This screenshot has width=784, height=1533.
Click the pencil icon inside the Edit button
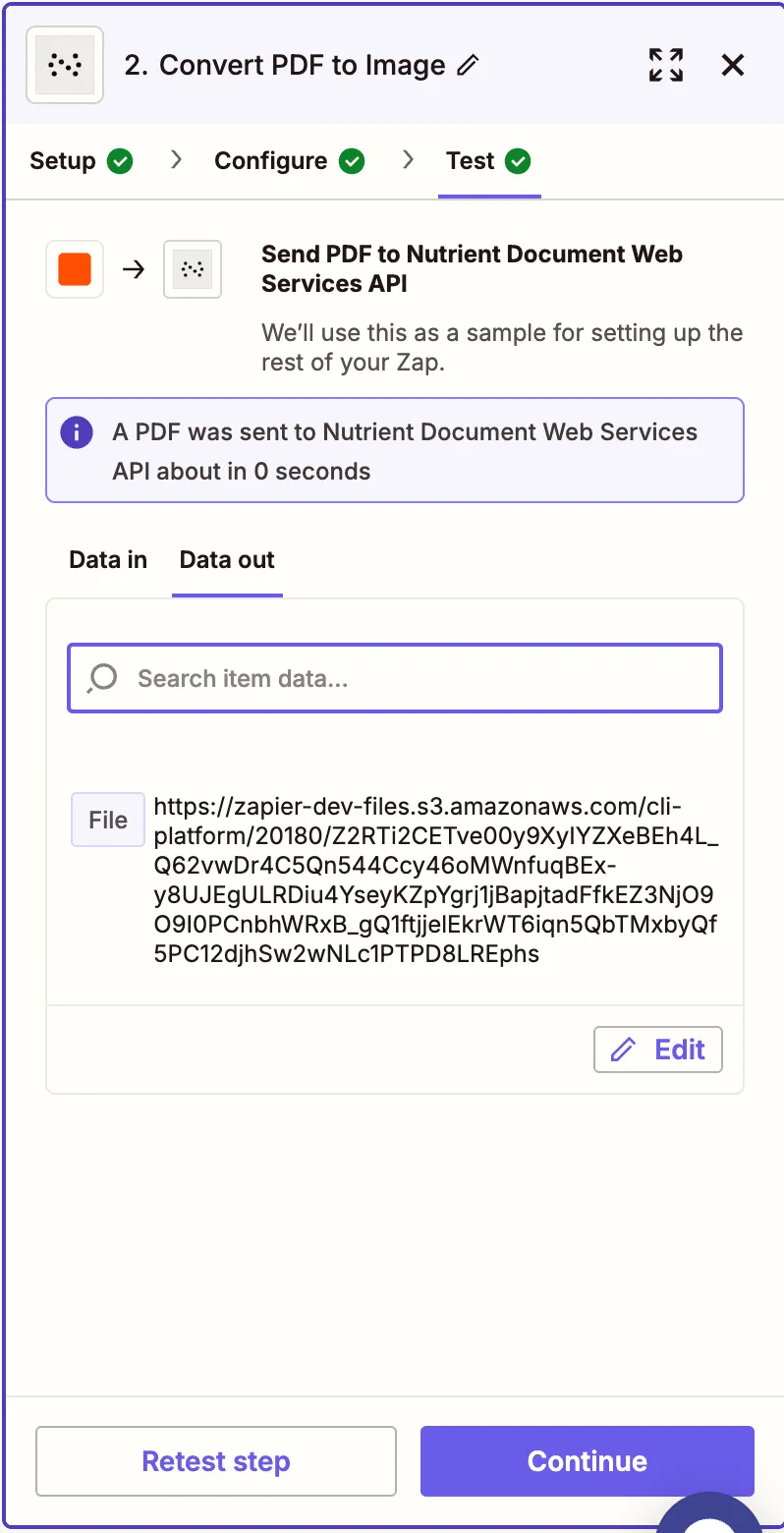pyautogui.click(x=623, y=1050)
